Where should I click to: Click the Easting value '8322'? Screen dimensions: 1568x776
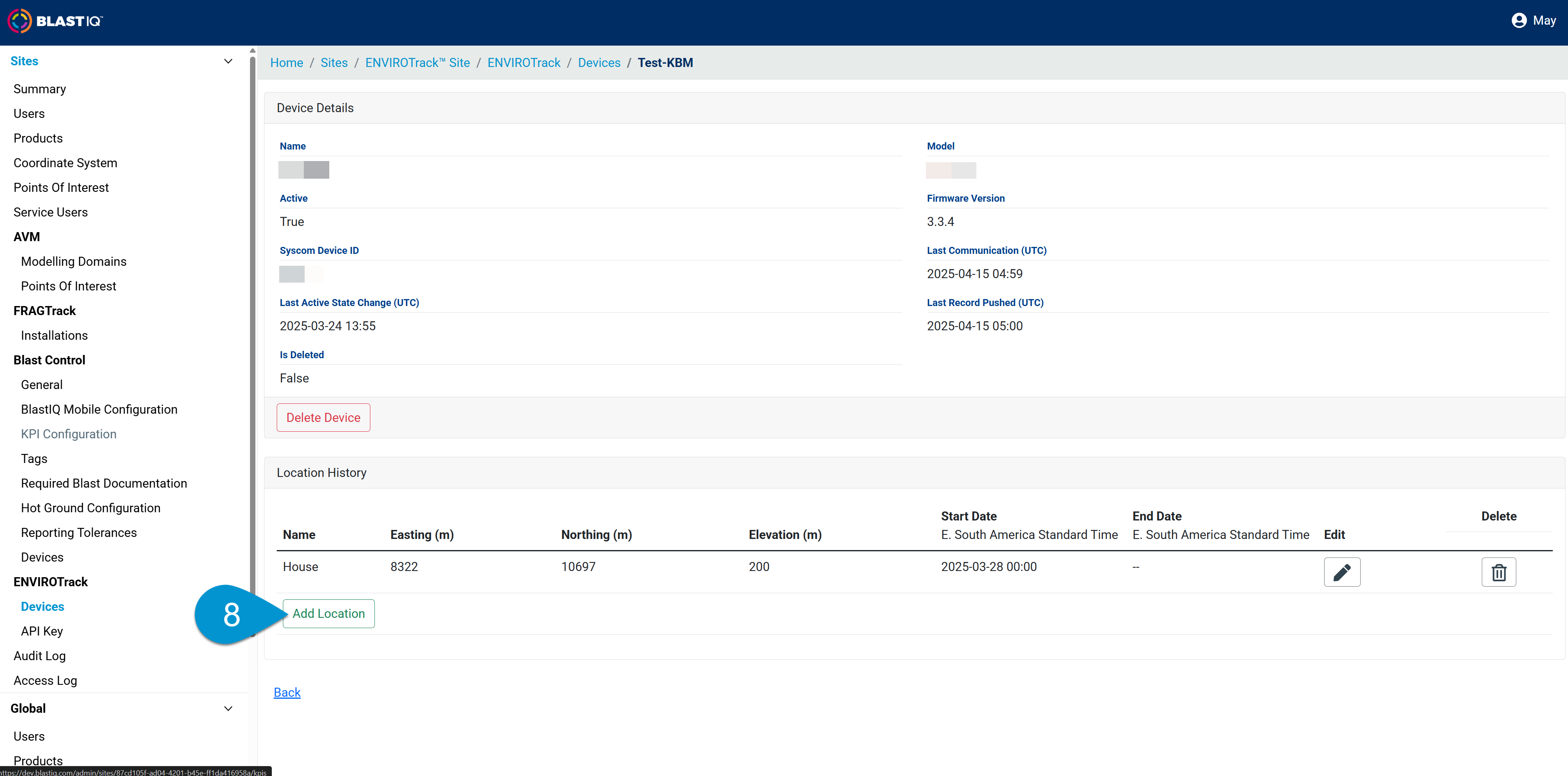click(x=404, y=567)
